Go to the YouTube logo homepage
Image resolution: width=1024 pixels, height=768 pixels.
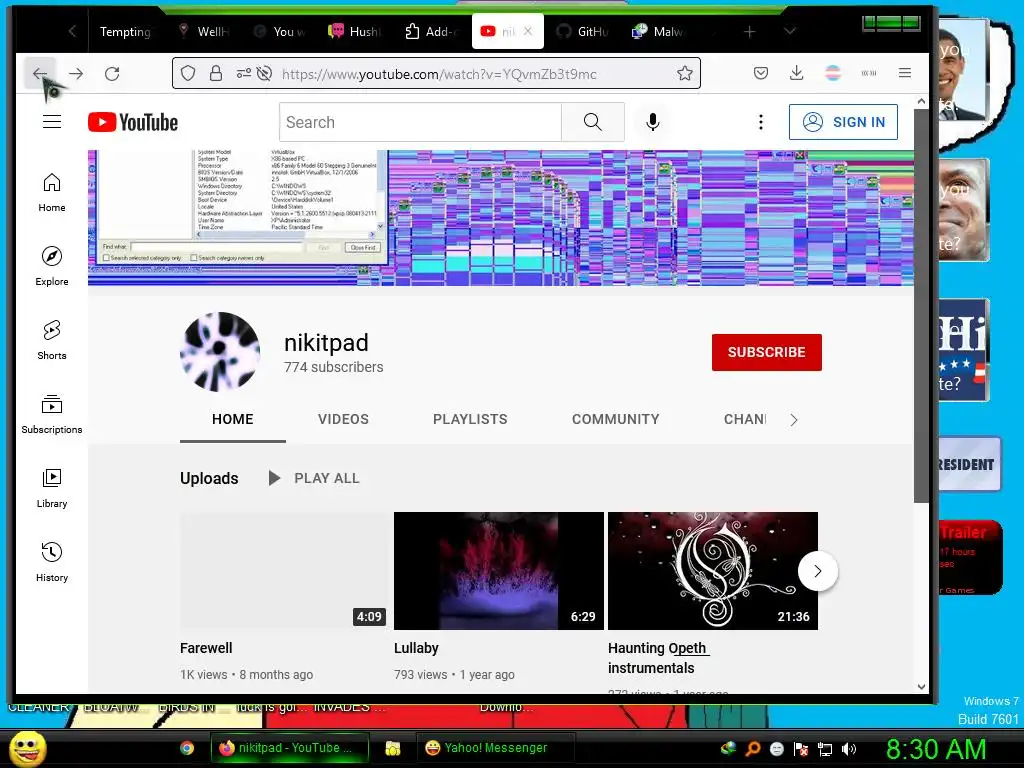coord(133,122)
